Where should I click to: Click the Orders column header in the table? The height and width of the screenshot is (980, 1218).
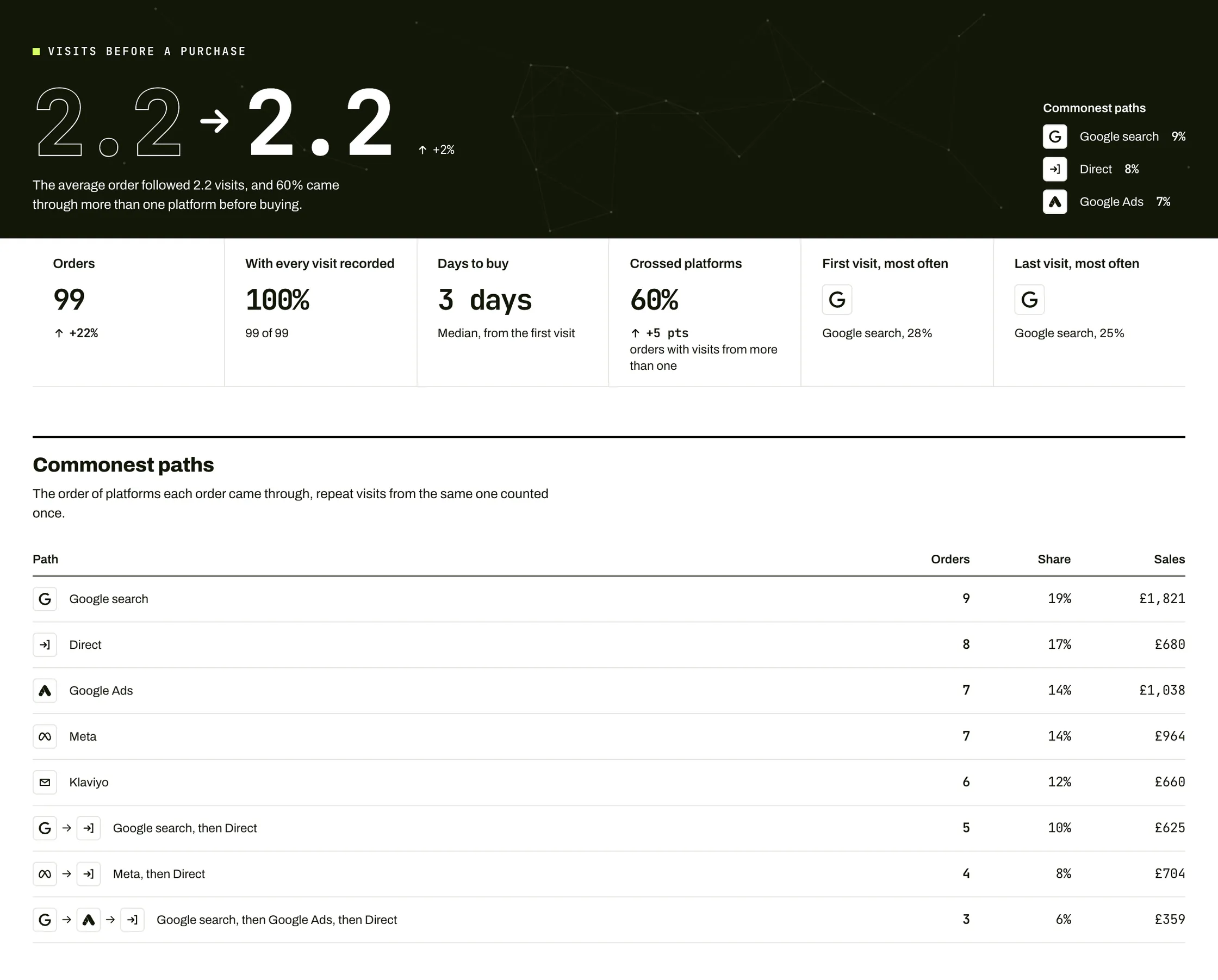[x=950, y=559]
